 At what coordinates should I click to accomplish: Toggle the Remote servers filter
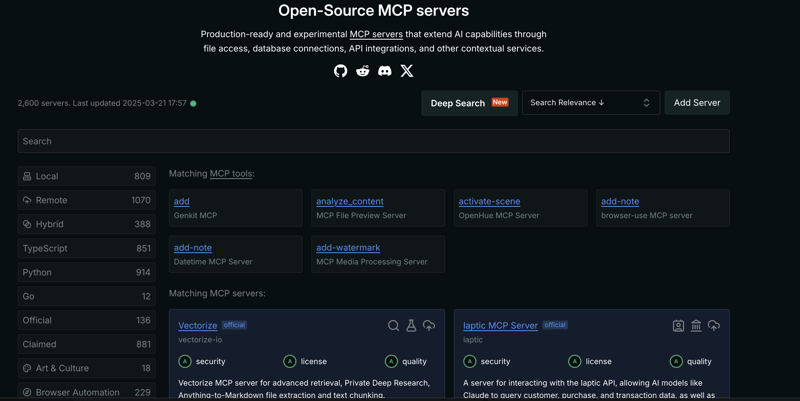pyautogui.click(x=86, y=200)
